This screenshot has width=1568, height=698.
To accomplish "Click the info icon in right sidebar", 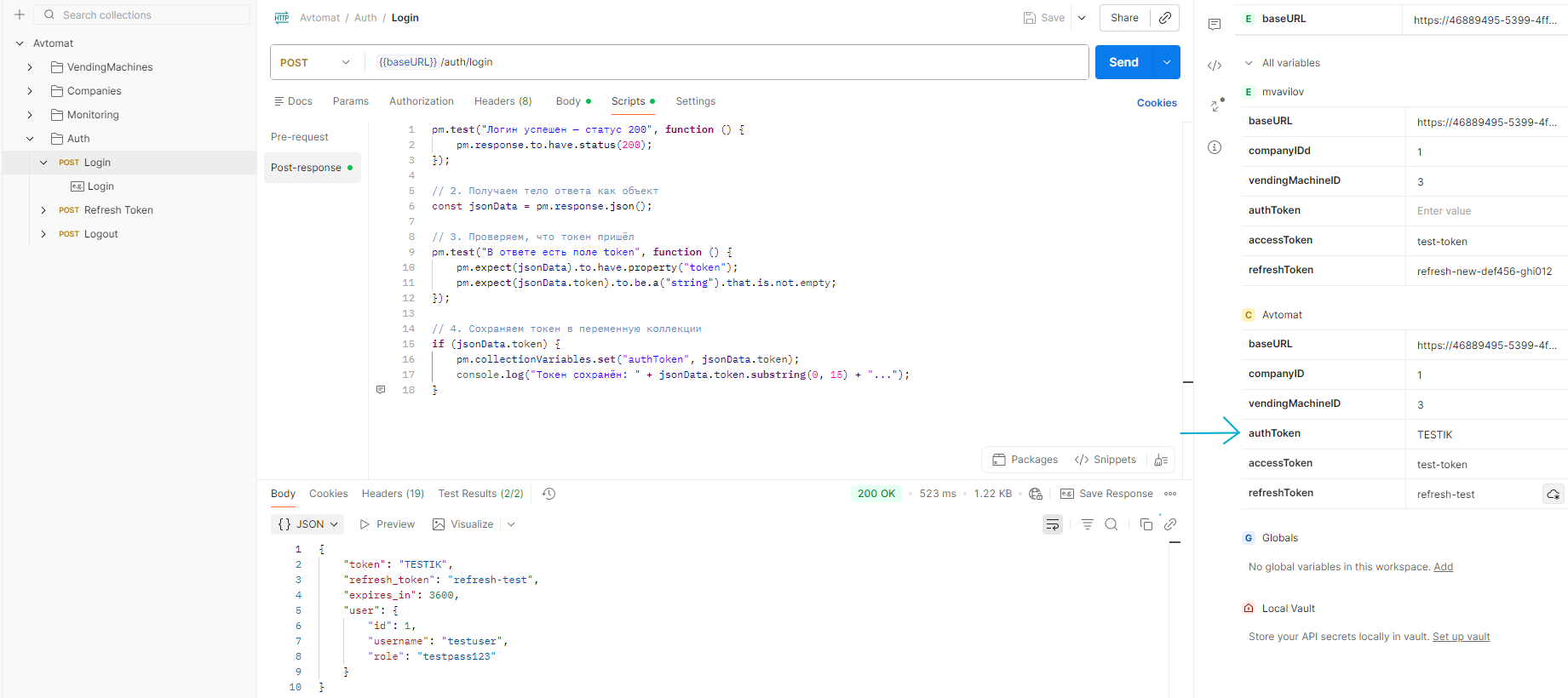I will pos(1215,147).
